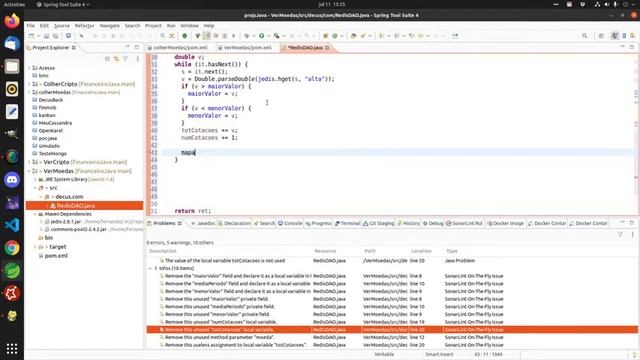Expand the ColherCripto project
This screenshot has width=640, height=360.
pyautogui.click(x=29, y=84)
